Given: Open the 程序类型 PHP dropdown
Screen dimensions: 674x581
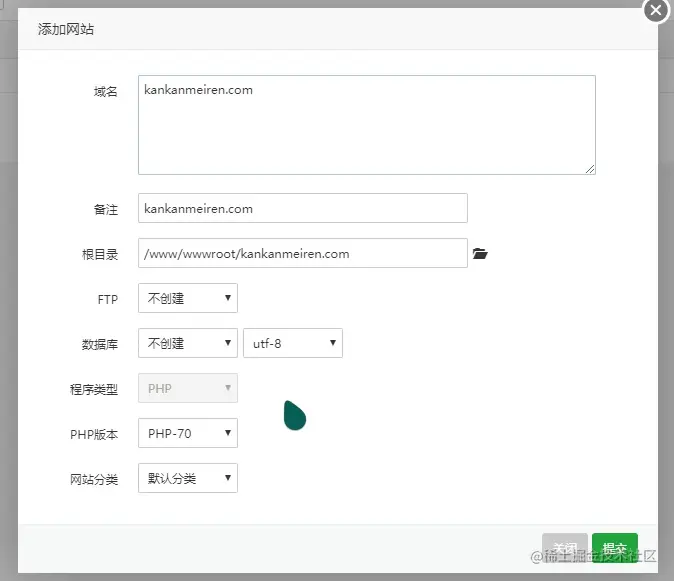Looking at the screenshot, I should point(188,388).
